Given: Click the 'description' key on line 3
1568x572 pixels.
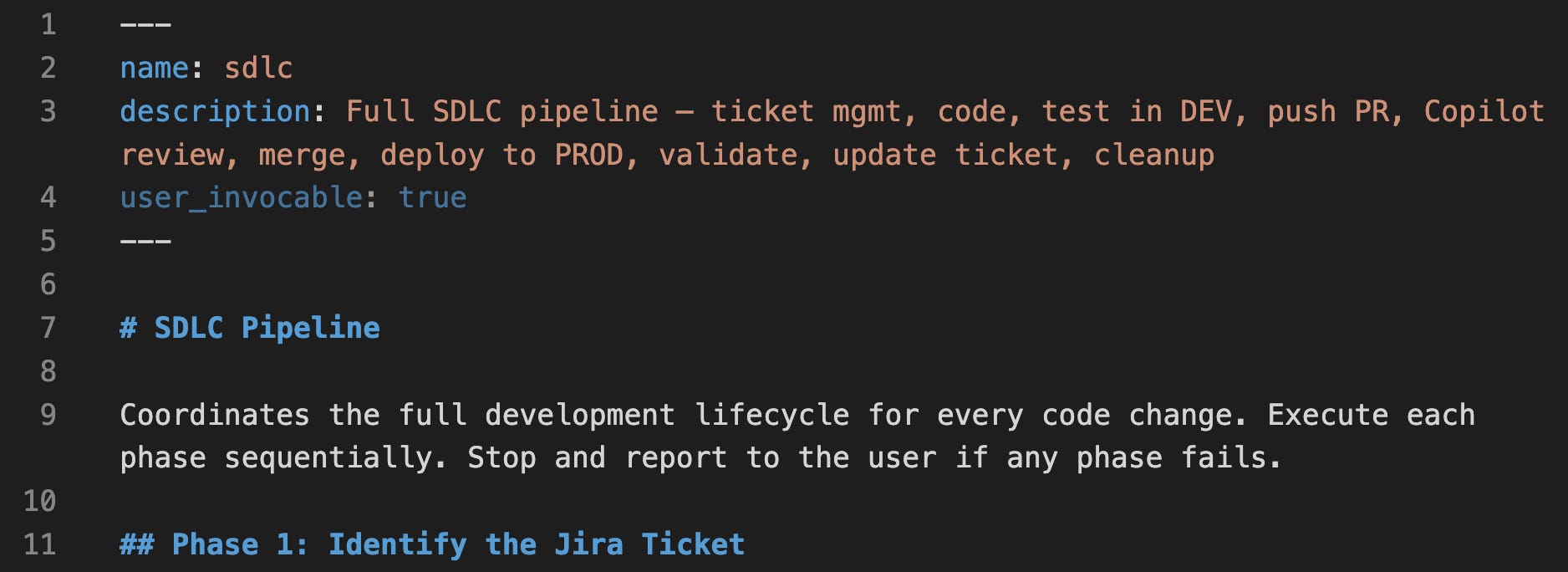Looking at the screenshot, I should click(216, 111).
